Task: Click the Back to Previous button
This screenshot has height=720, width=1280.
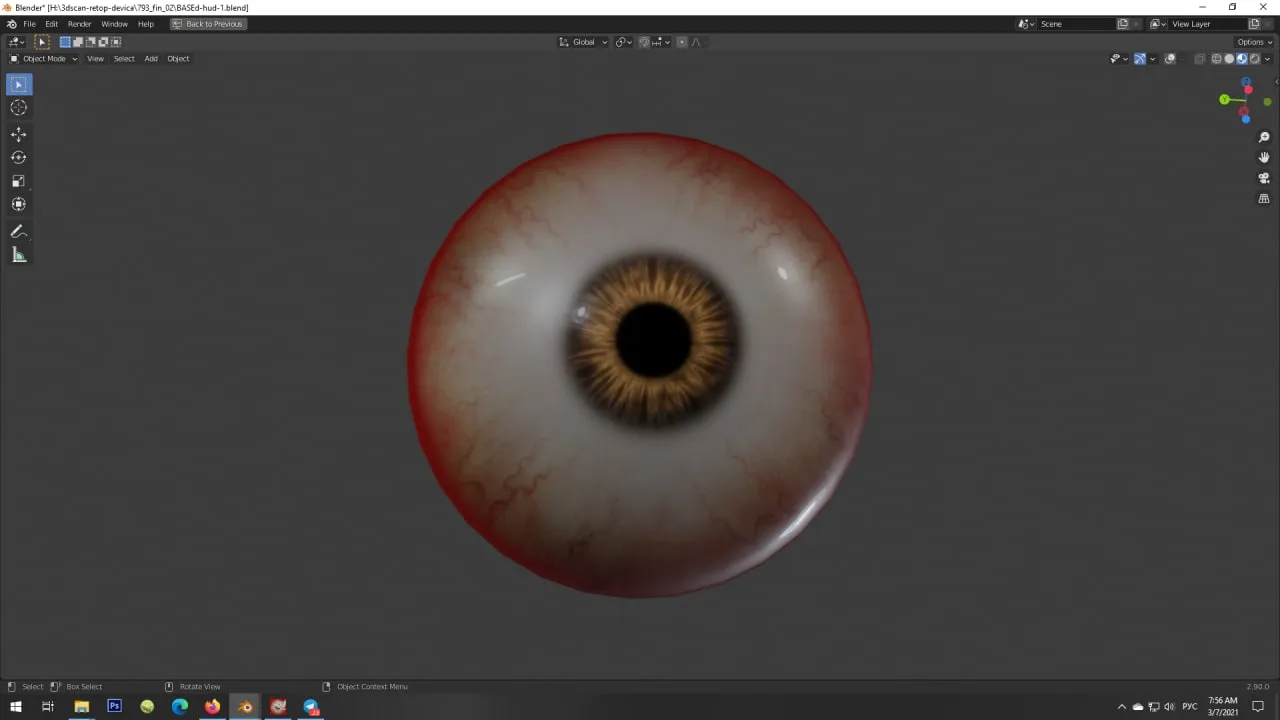Action: [208, 24]
